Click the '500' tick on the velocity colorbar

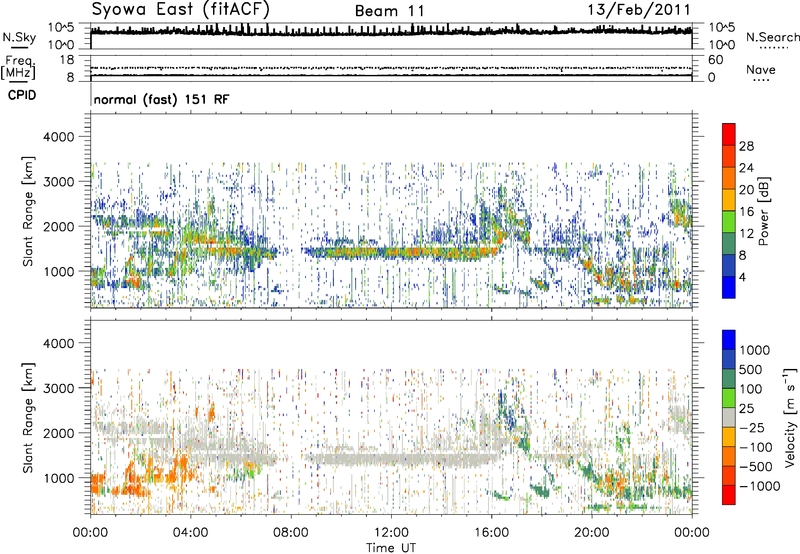751,370
